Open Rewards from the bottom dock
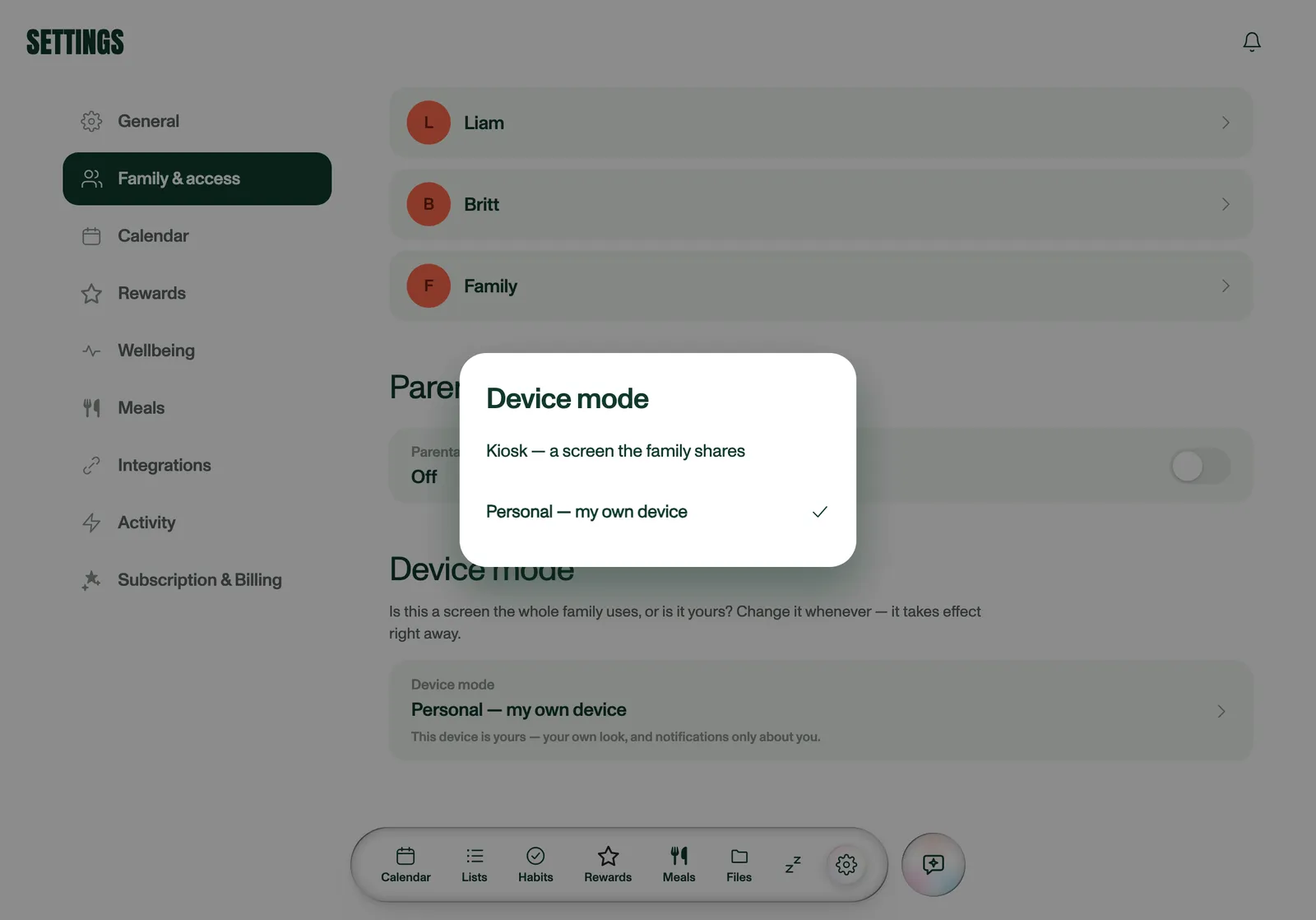This screenshot has height=920, width=1316. [608, 865]
